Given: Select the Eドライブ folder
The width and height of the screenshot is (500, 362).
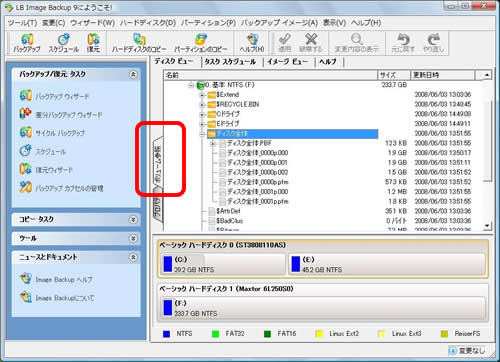Looking at the screenshot, I should click(x=223, y=124).
